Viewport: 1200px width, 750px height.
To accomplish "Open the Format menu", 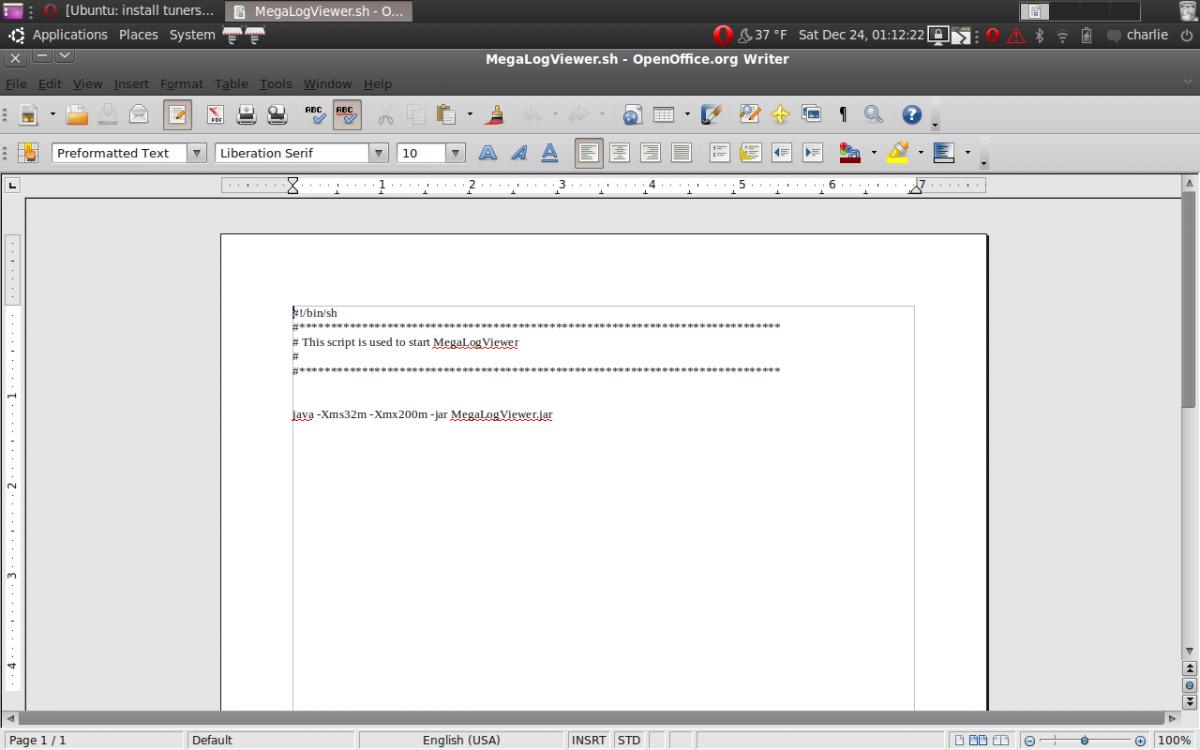I will pos(181,84).
